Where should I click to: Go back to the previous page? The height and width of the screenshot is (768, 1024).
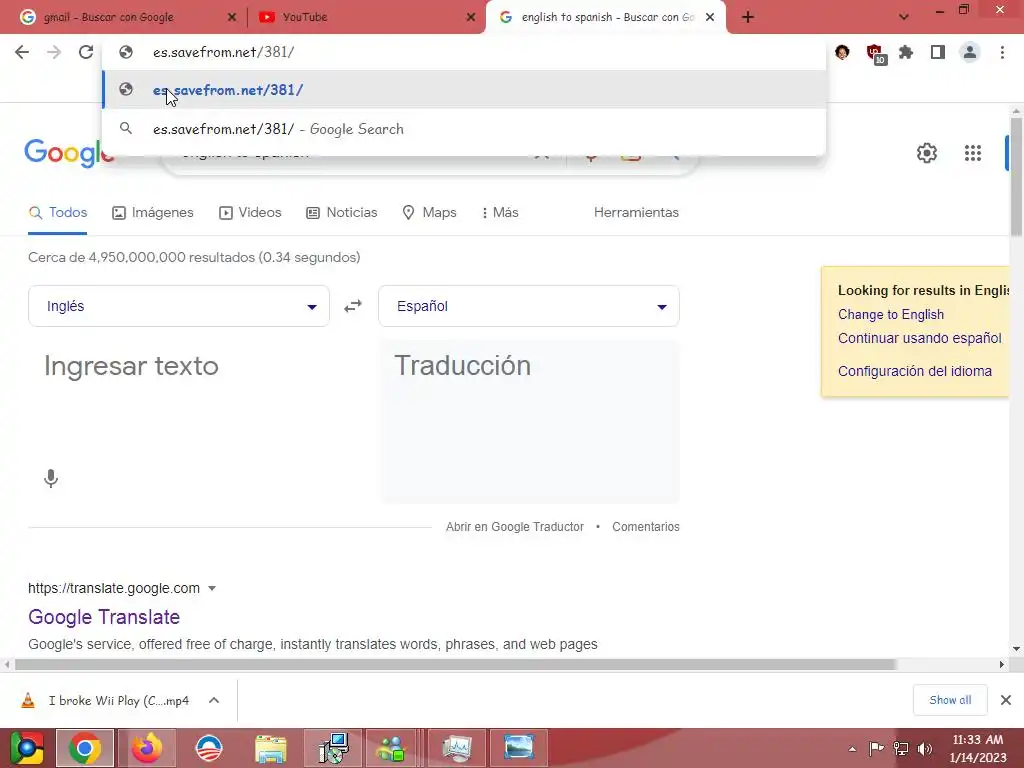tap(22, 52)
